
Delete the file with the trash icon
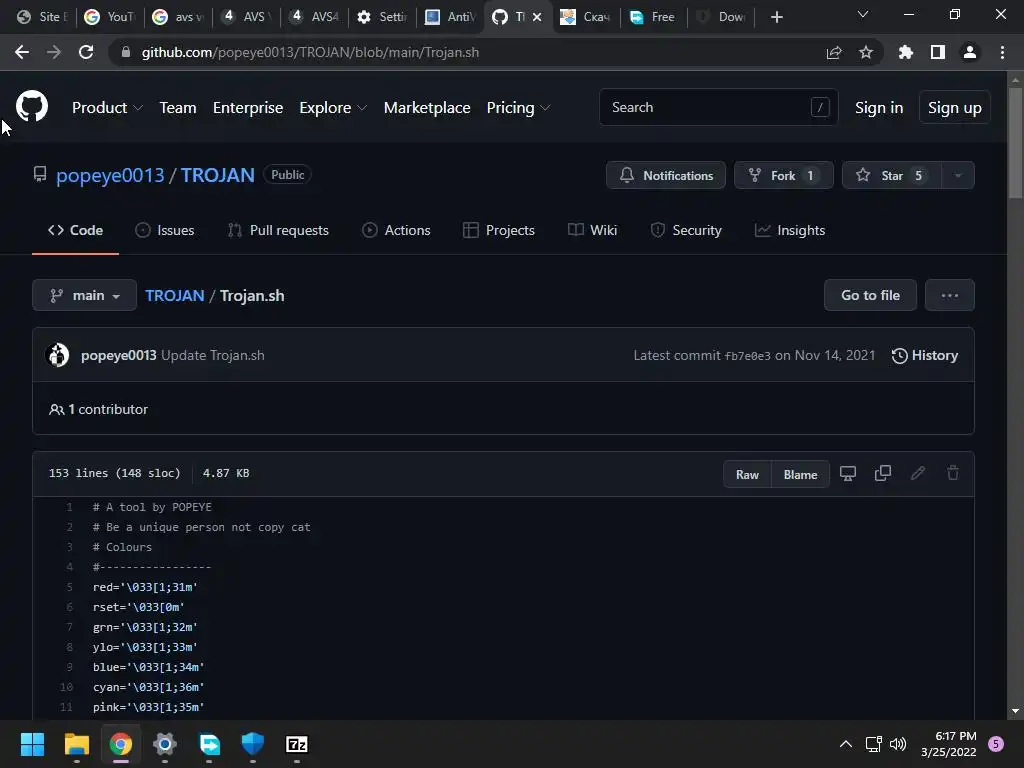coord(953,473)
